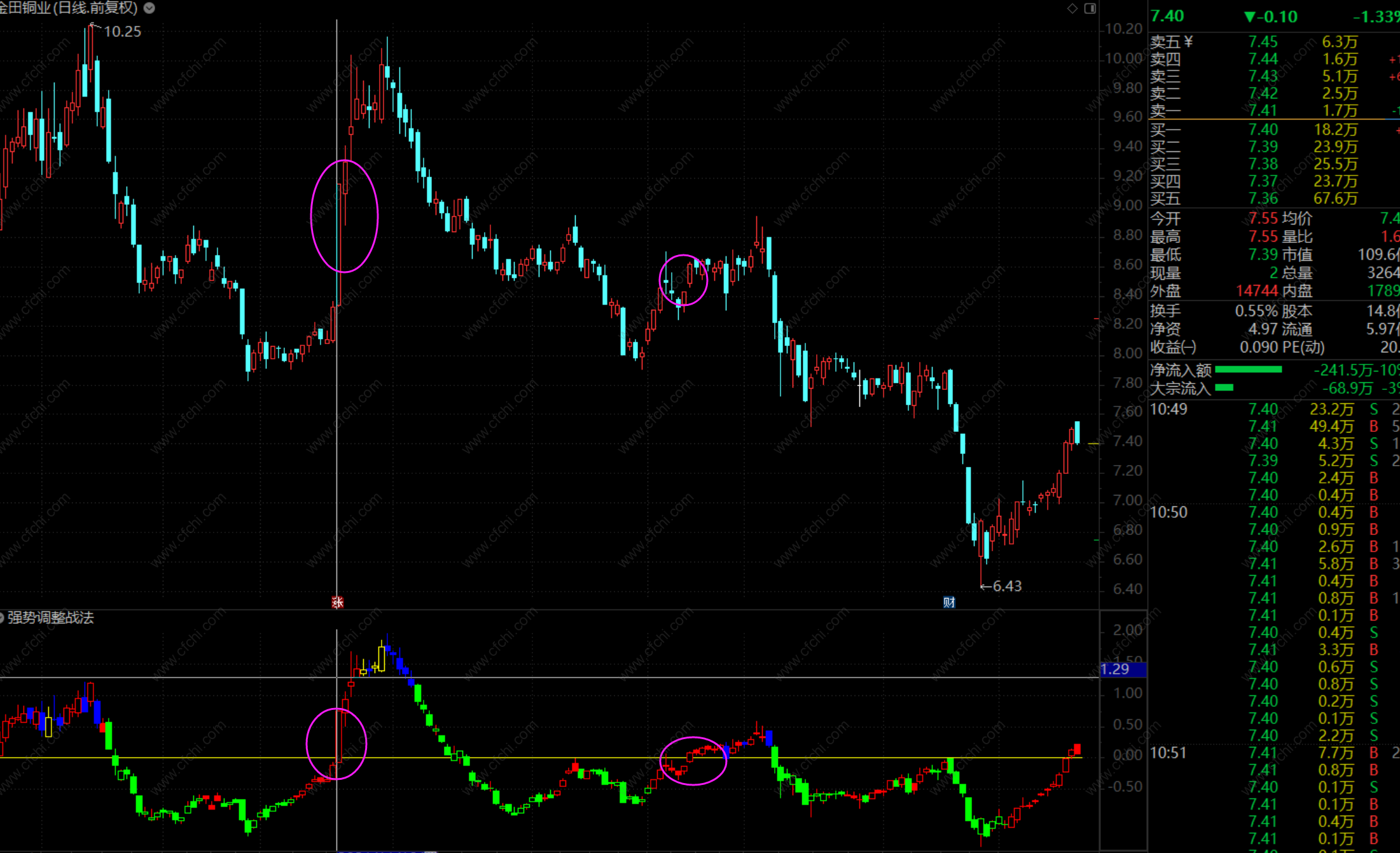
Task: Select the 买一 bid row at 7.40
Action: point(1263,130)
